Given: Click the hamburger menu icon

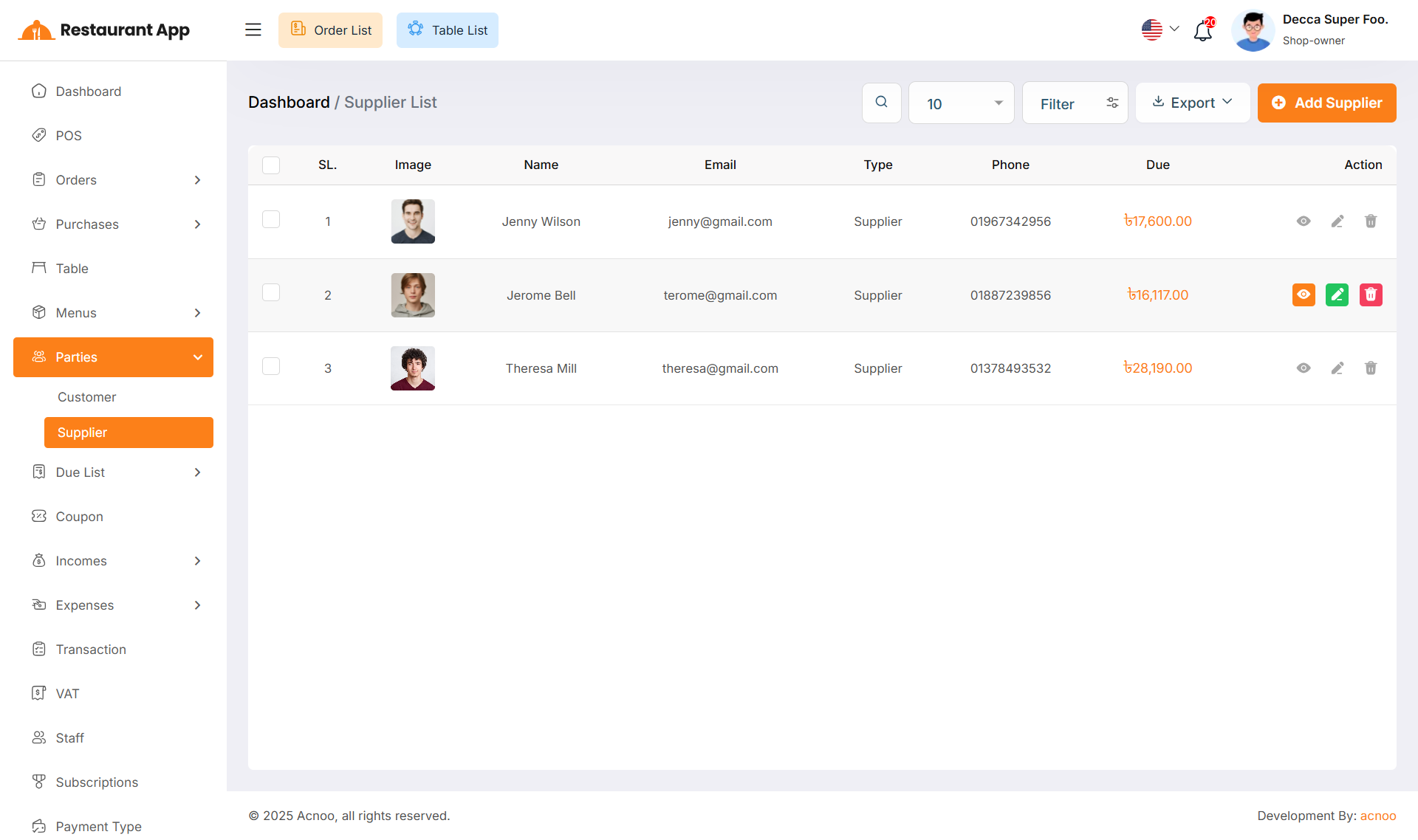Looking at the screenshot, I should coord(253,30).
